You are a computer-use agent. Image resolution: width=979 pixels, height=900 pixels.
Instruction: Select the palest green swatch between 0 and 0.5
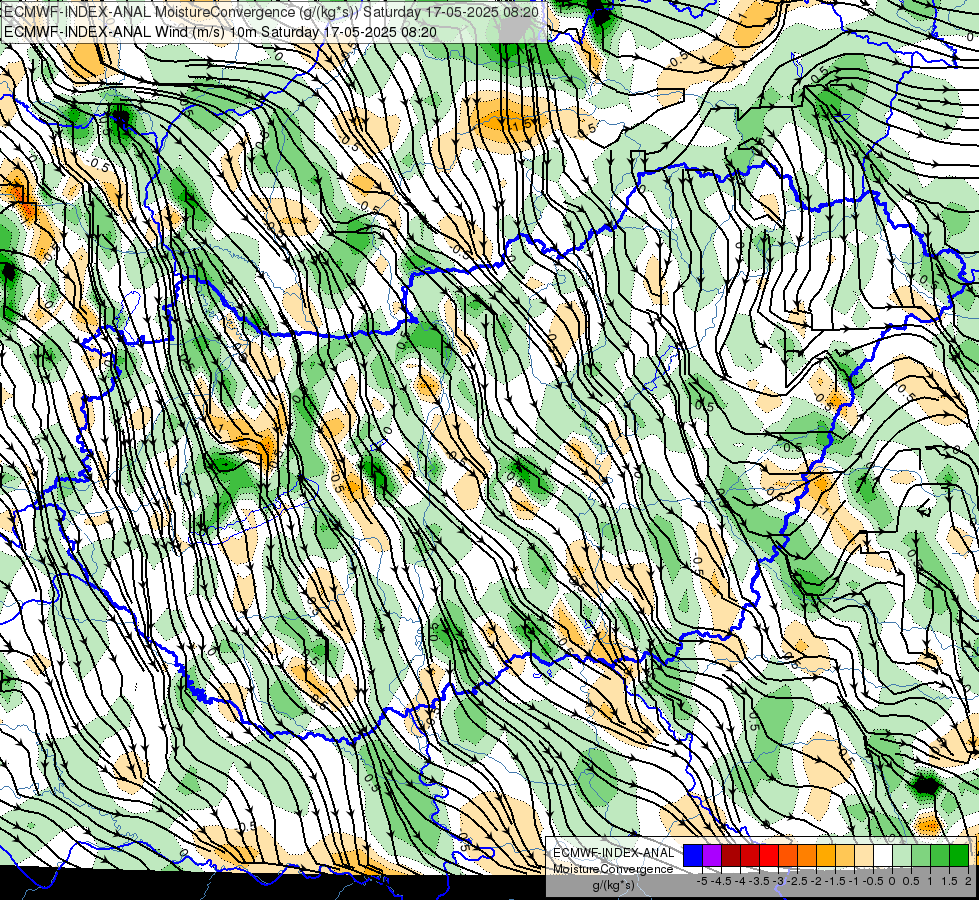(902, 856)
